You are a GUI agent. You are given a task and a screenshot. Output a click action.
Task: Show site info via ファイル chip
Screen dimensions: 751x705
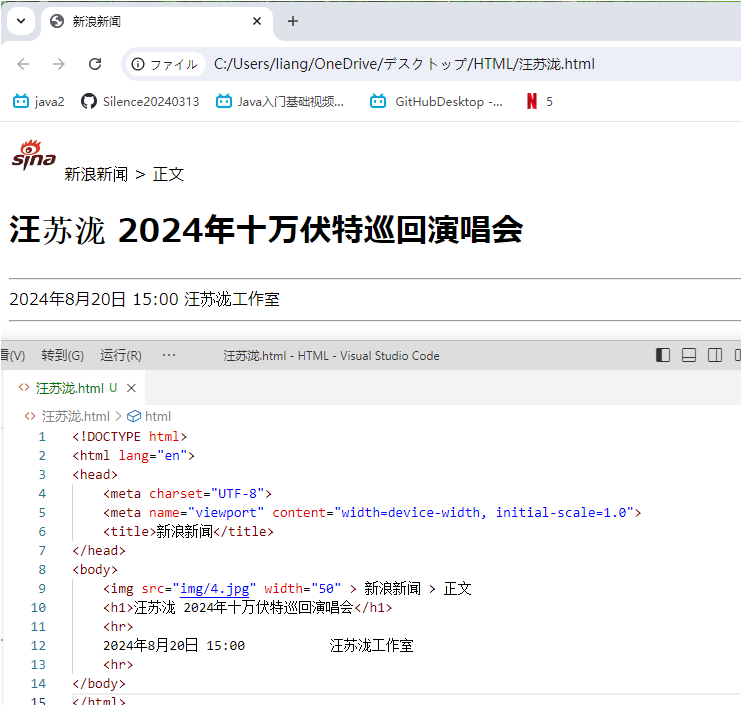(x=165, y=64)
